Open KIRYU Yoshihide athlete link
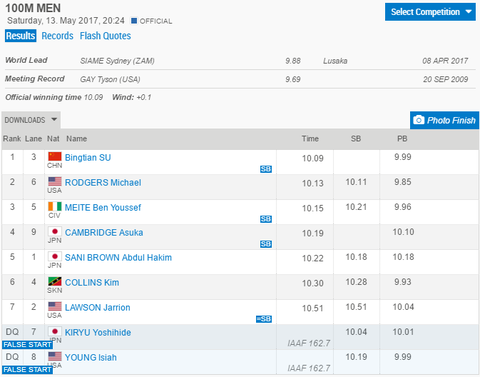Viewport: 480px width, 377px height. [x=98, y=332]
